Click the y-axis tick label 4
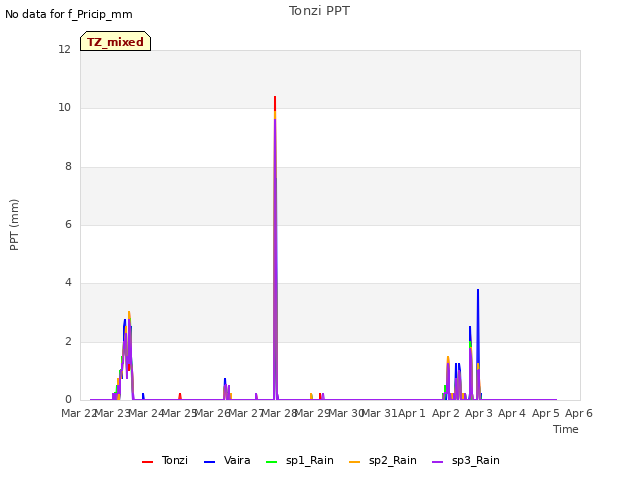This screenshot has height=480, width=640. click(68, 282)
